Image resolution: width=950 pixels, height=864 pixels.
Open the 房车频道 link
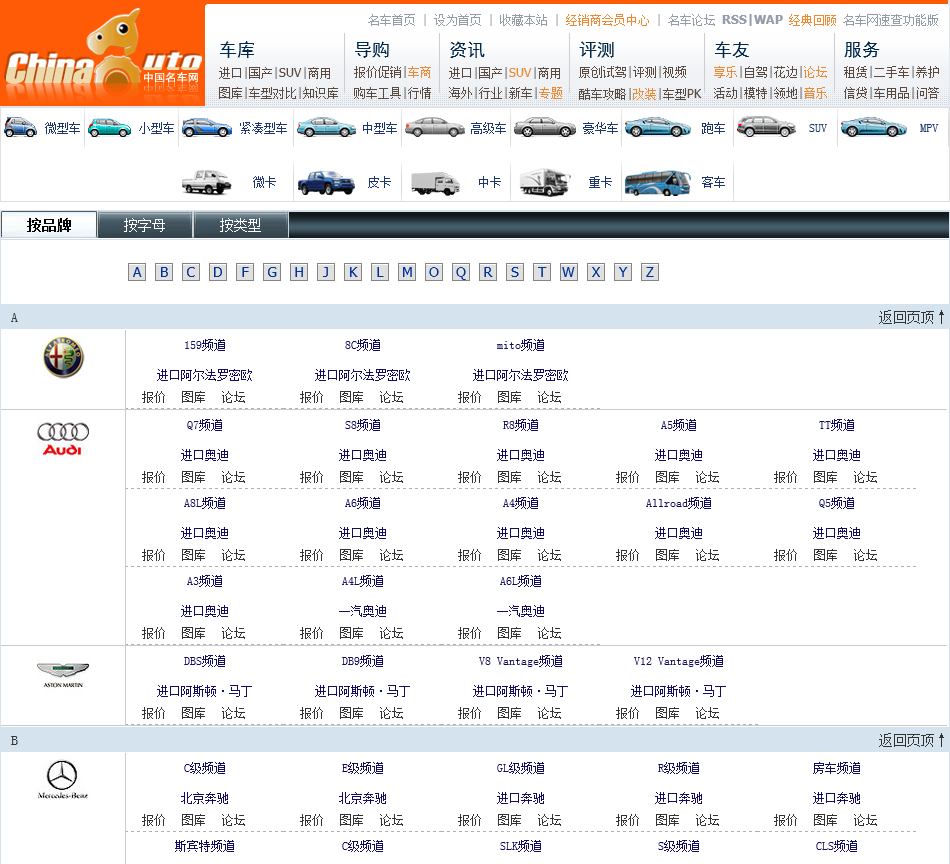[837, 768]
